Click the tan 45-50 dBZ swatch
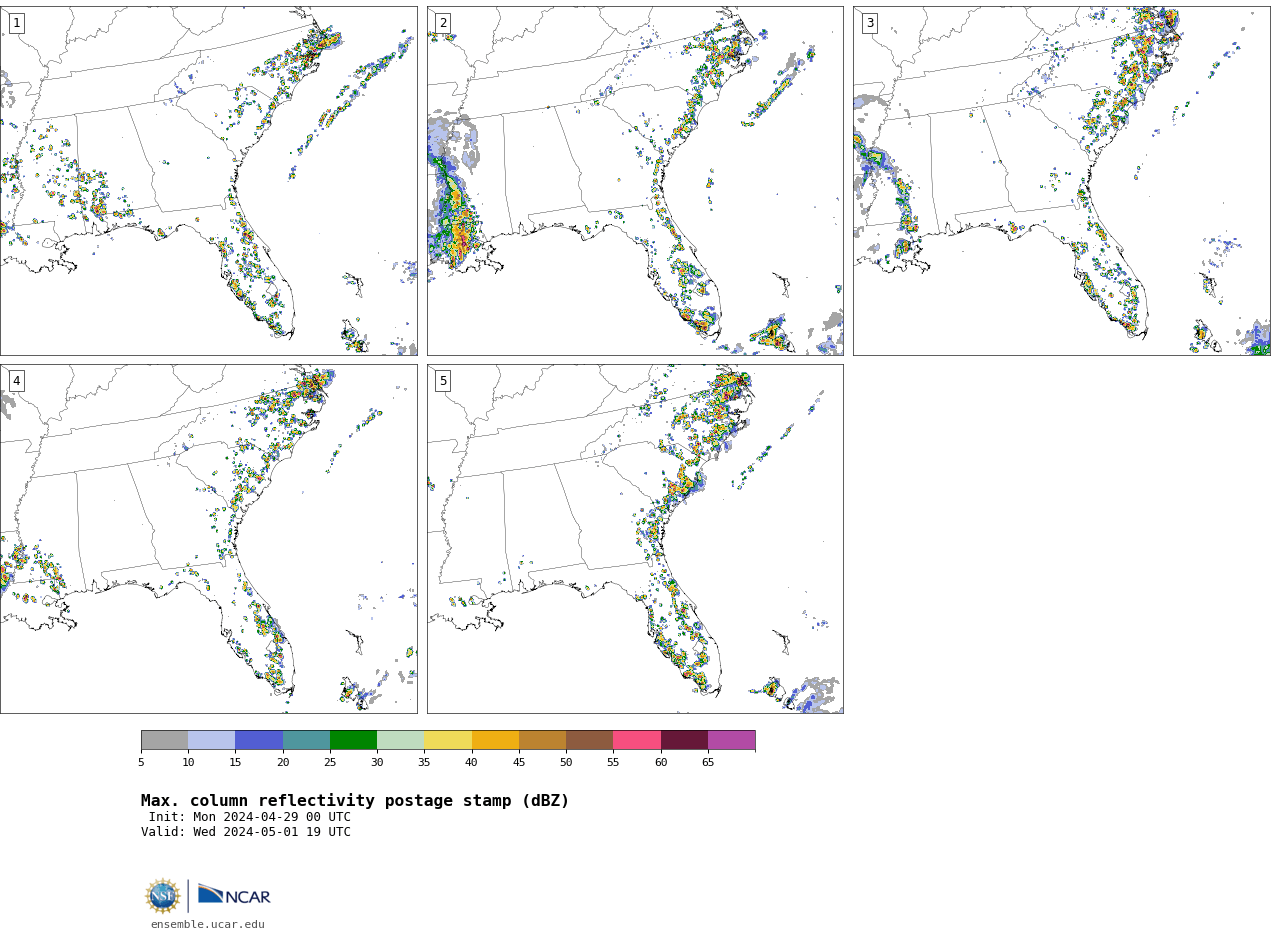Image resolution: width=1280 pixels, height=936 pixels. tap(542, 740)
